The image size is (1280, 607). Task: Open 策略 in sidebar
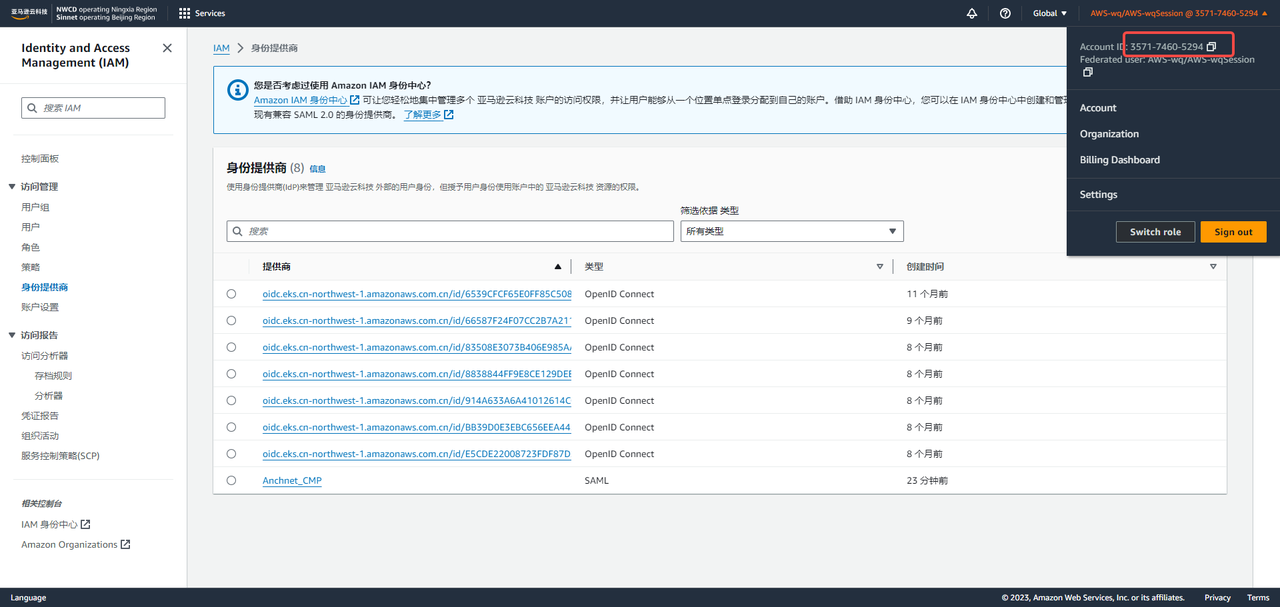(x=31, y=267)
